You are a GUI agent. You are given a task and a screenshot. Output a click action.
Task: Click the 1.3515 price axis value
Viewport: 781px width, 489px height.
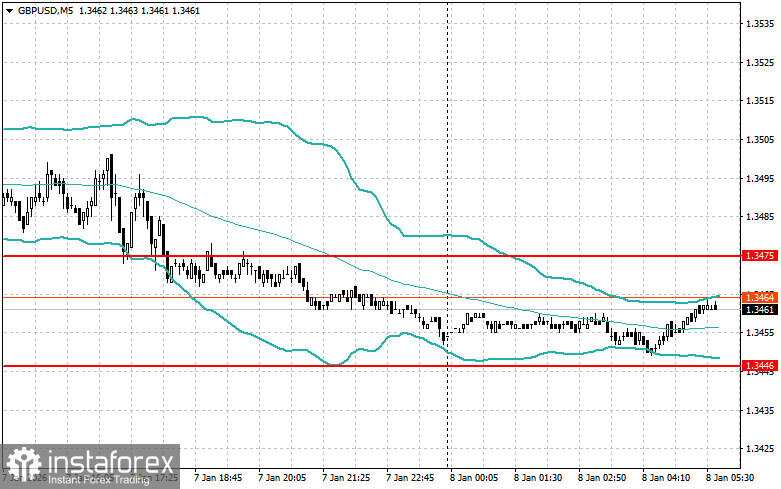(760, 101)
